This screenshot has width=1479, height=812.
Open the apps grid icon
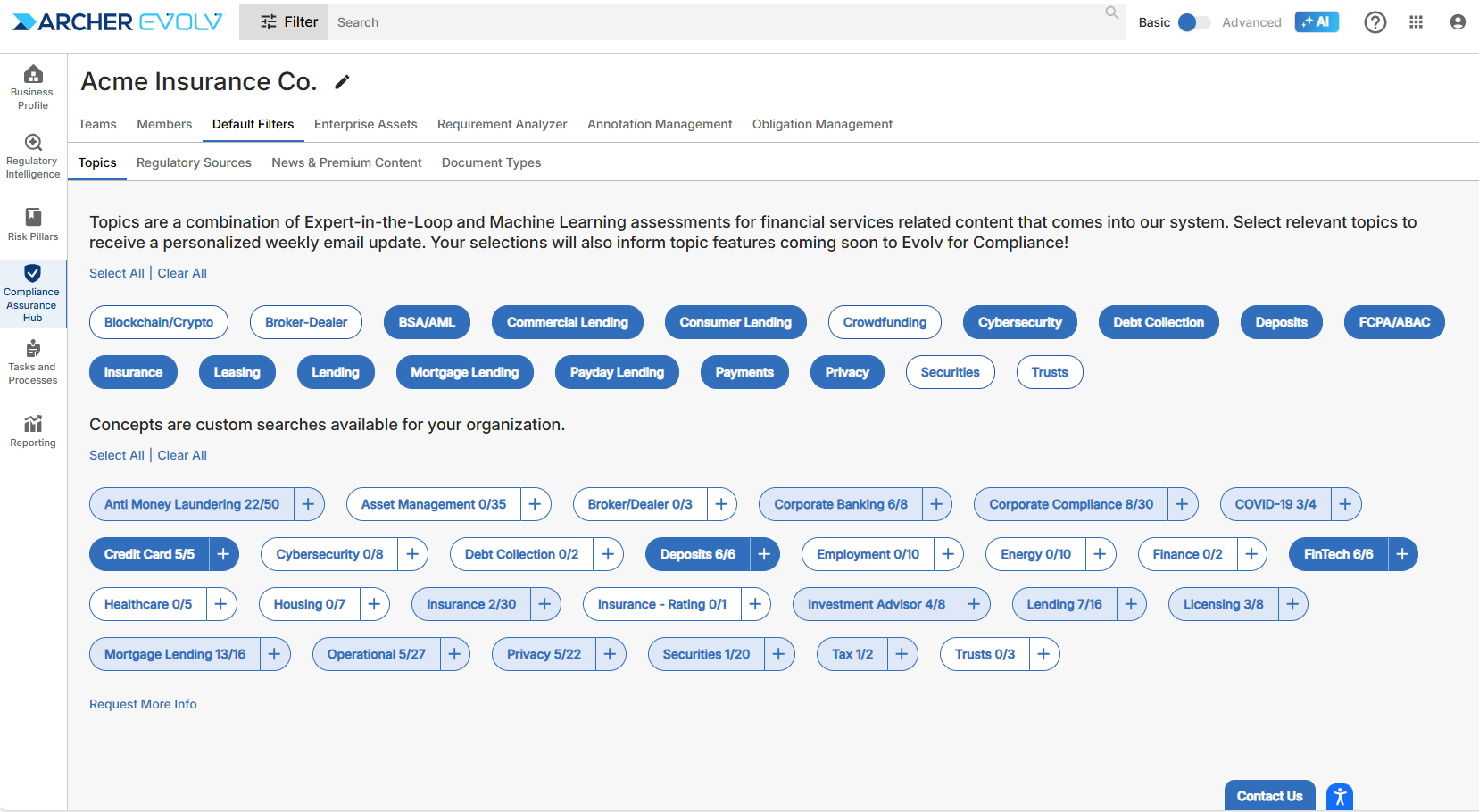[x=1416, y=22]
